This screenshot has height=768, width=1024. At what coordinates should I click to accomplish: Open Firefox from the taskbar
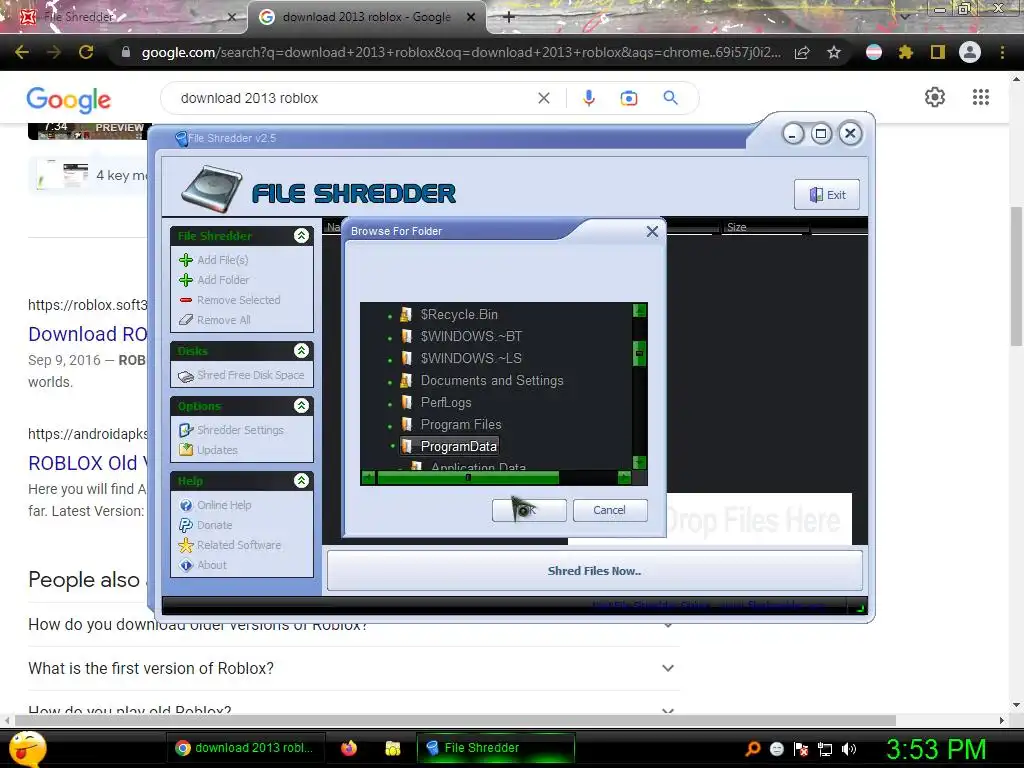(x=349, y=748)
